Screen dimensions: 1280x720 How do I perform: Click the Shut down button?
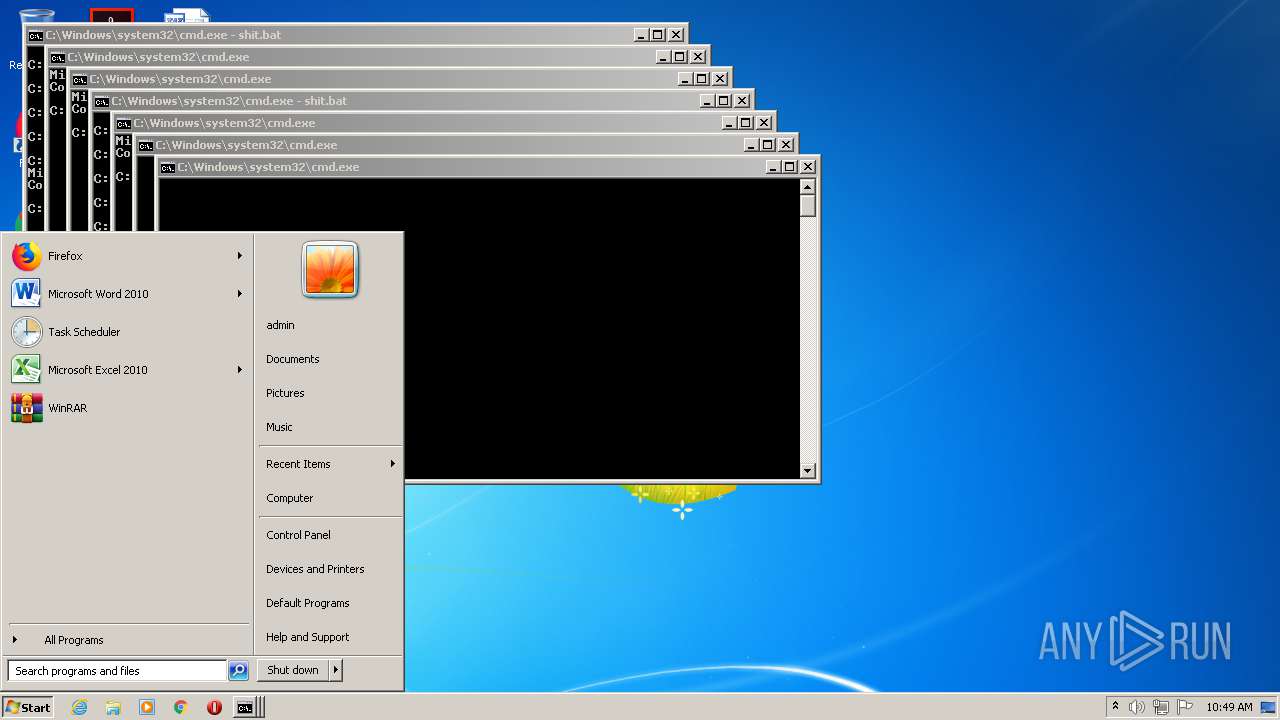coord(293,670)
